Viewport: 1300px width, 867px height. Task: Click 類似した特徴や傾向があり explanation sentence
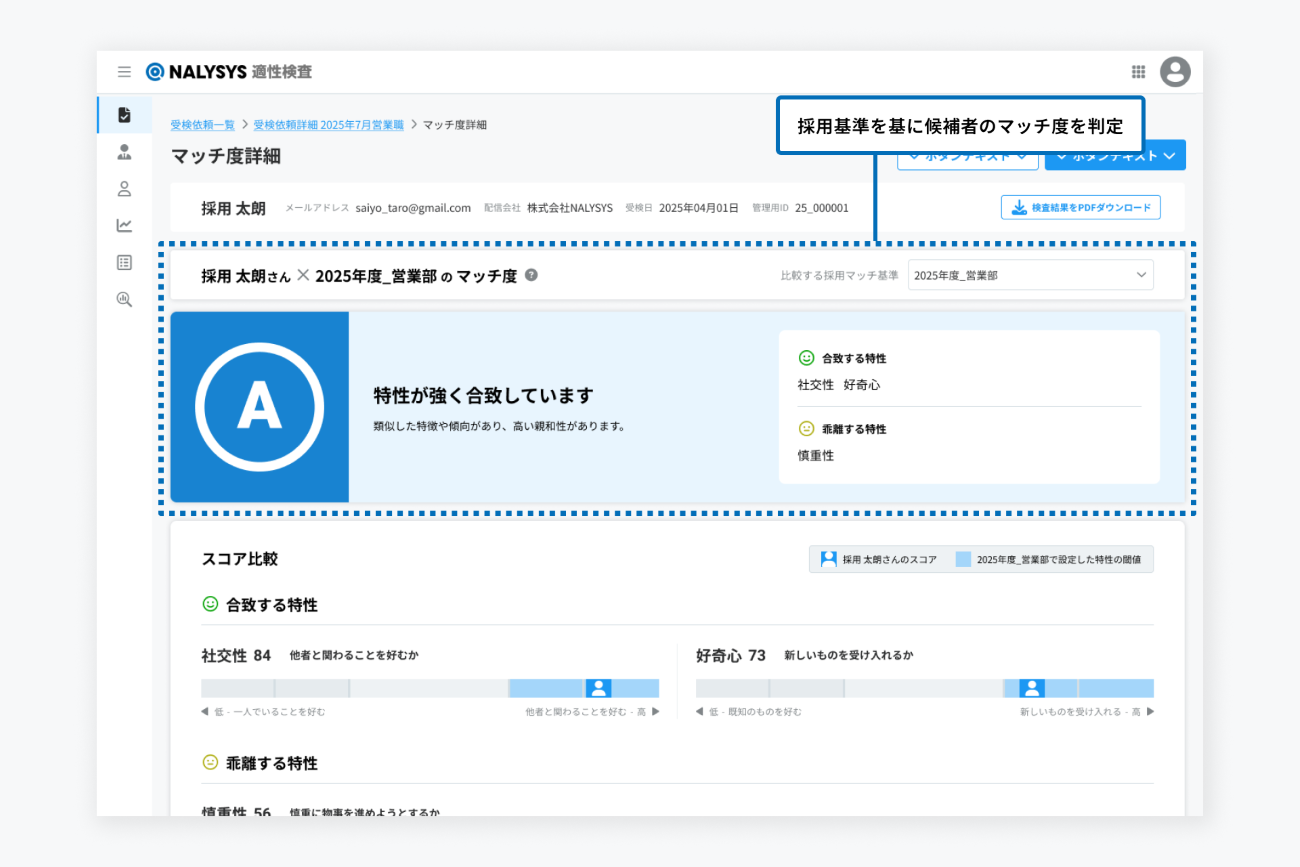coord(499,426)
